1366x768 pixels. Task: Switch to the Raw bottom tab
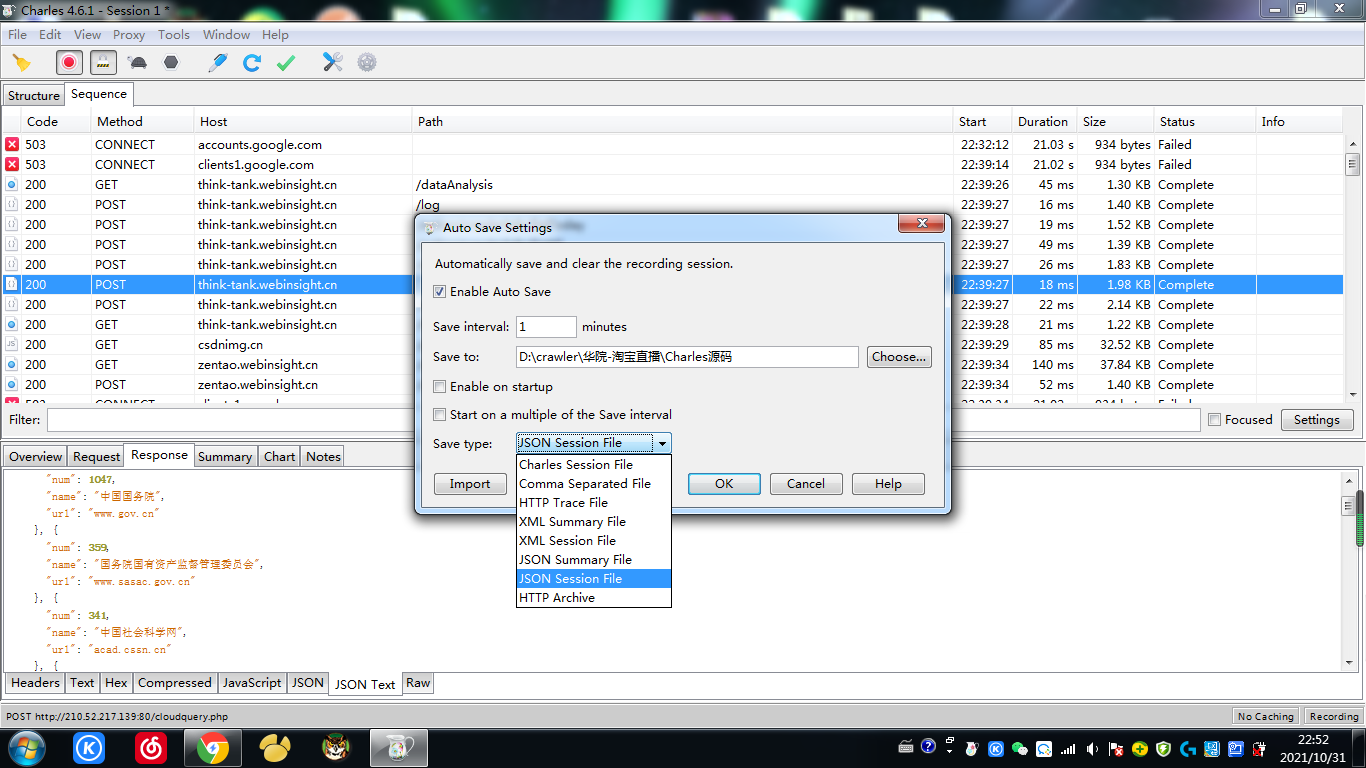pyautogui.click(x=418, y=684)
